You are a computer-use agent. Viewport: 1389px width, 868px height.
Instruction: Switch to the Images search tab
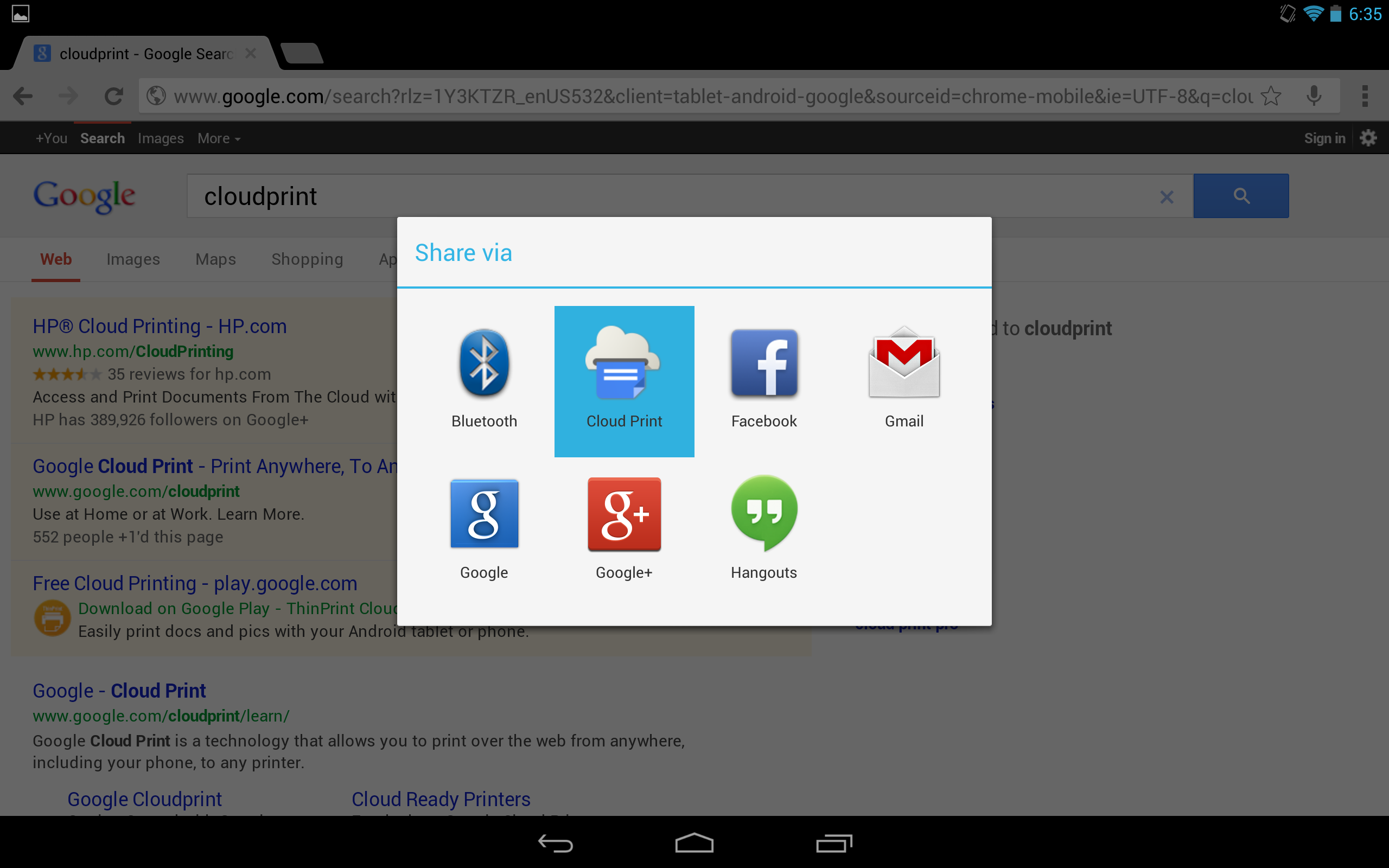coord(133,259)
